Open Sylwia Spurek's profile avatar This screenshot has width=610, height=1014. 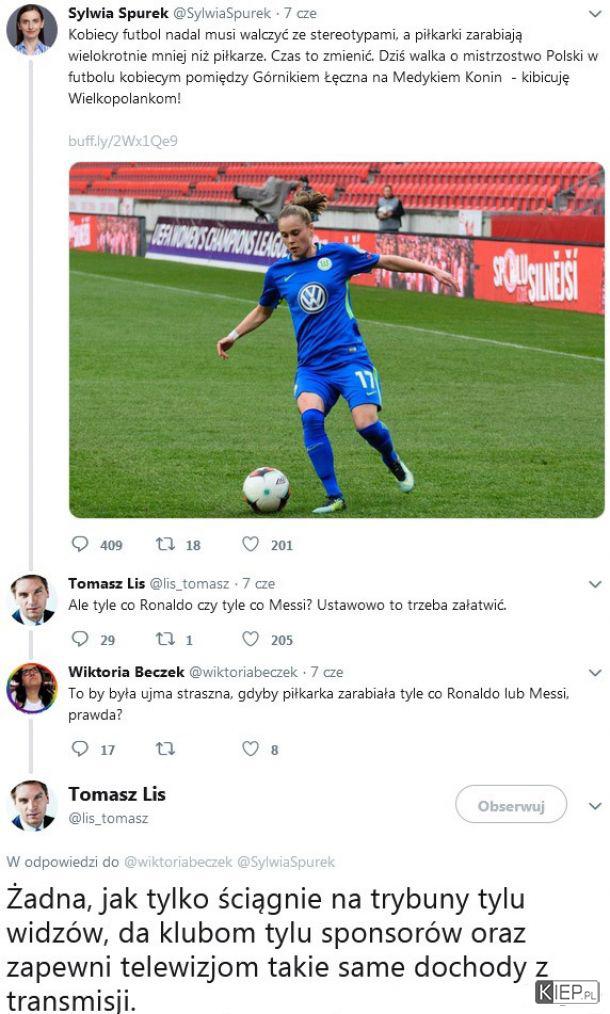[x=32, y=30]
